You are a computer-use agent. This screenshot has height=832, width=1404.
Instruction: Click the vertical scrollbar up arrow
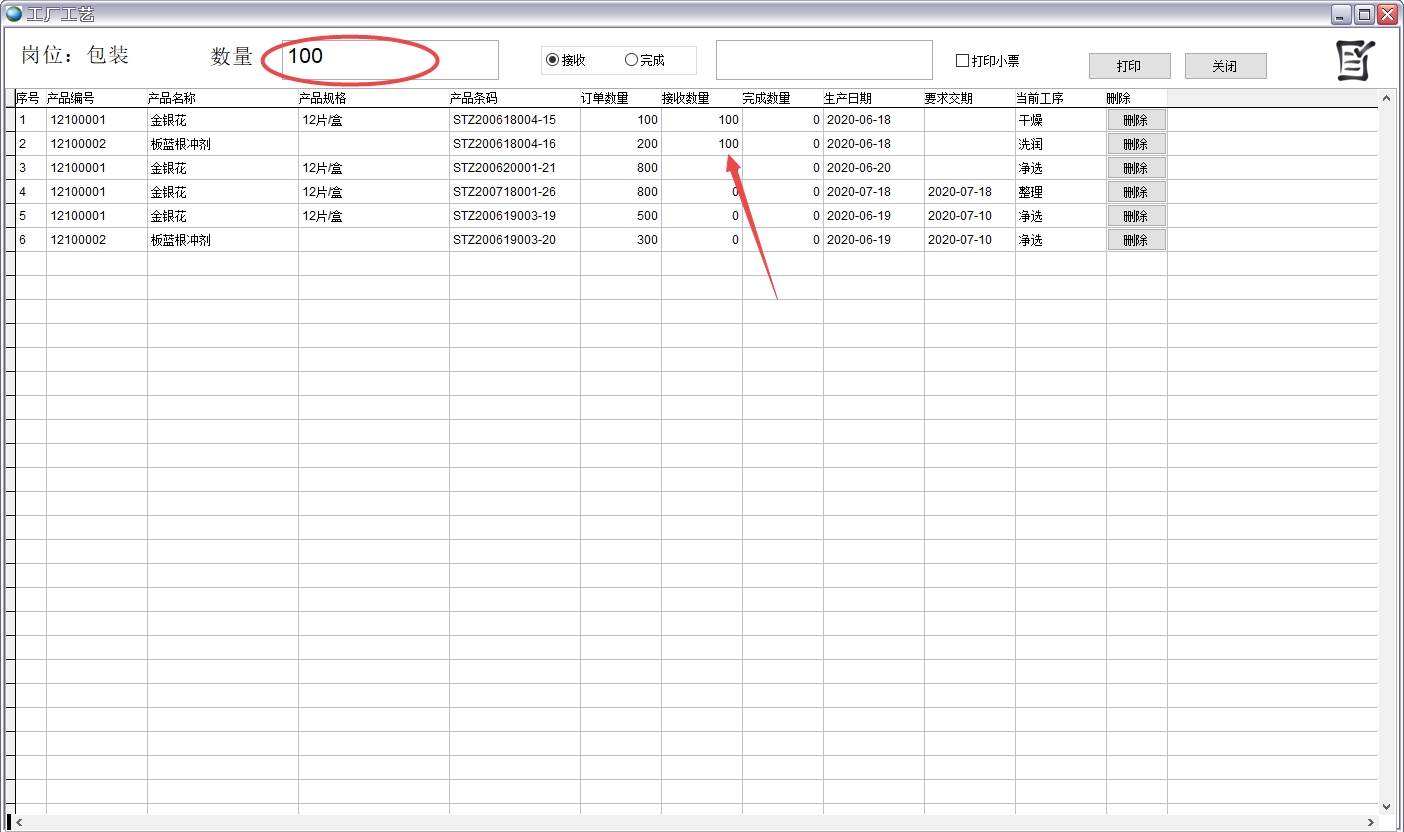click(x=1386, y=98)
